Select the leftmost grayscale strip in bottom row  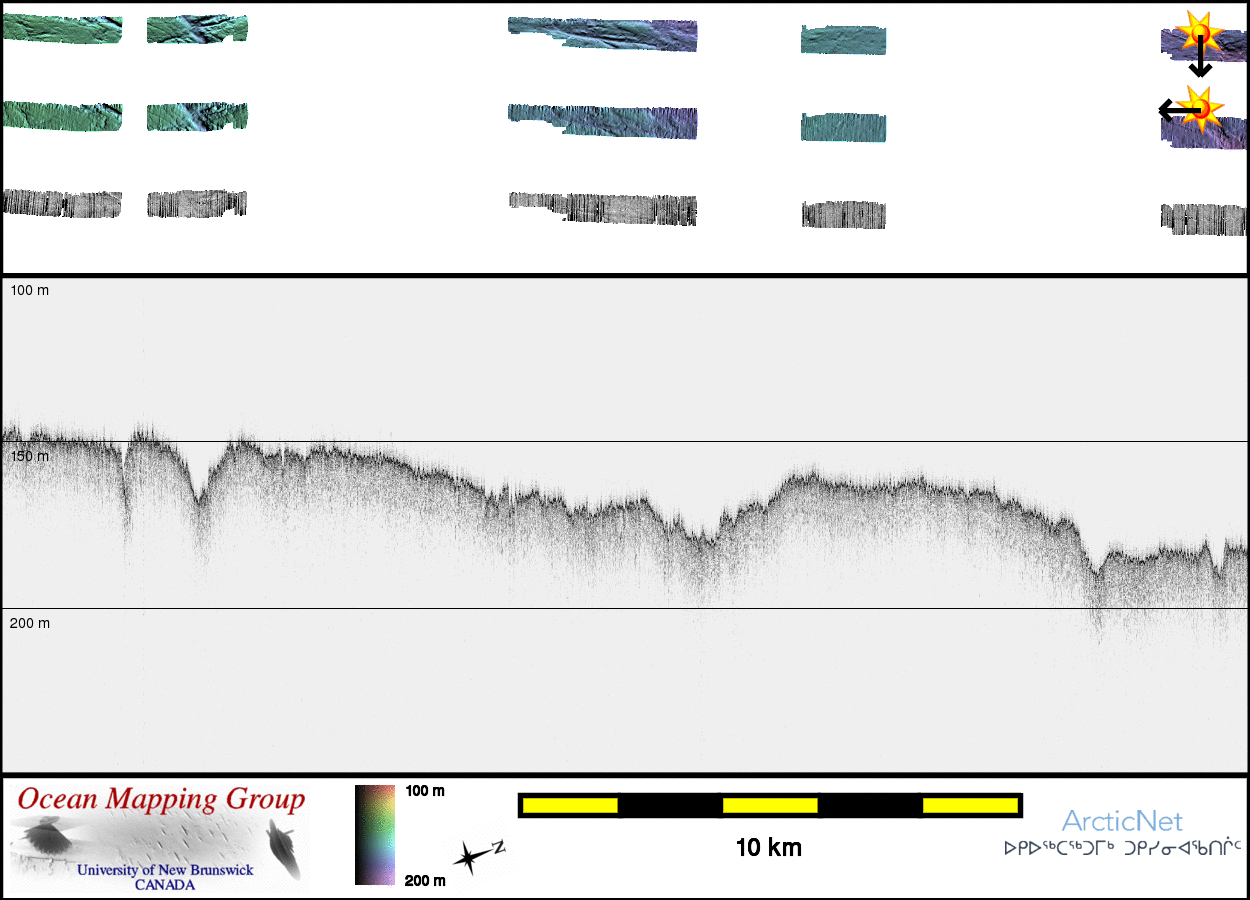pyautogui.click(x=62, y=203)
